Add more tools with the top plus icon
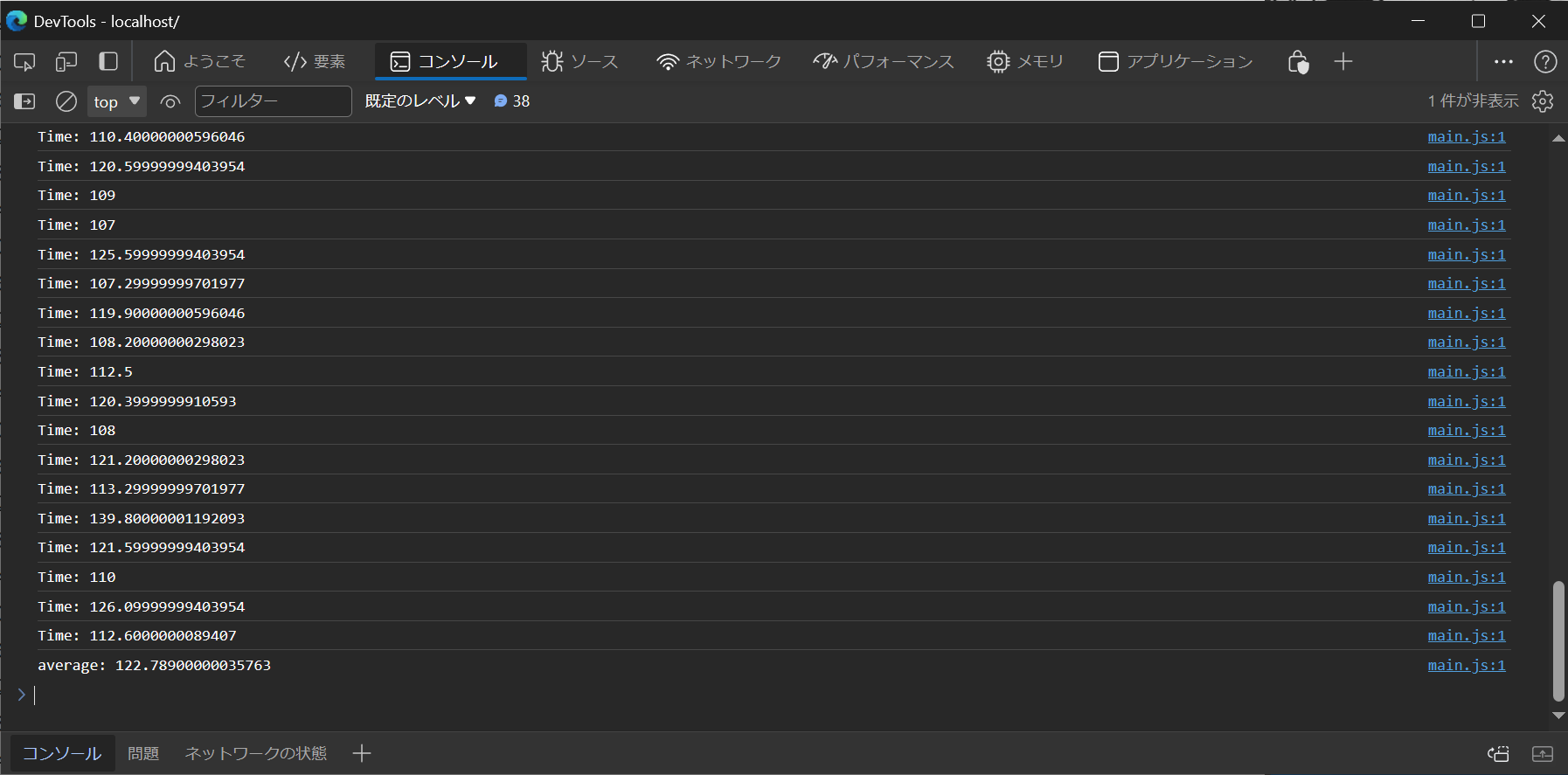 coord(1343,61)
